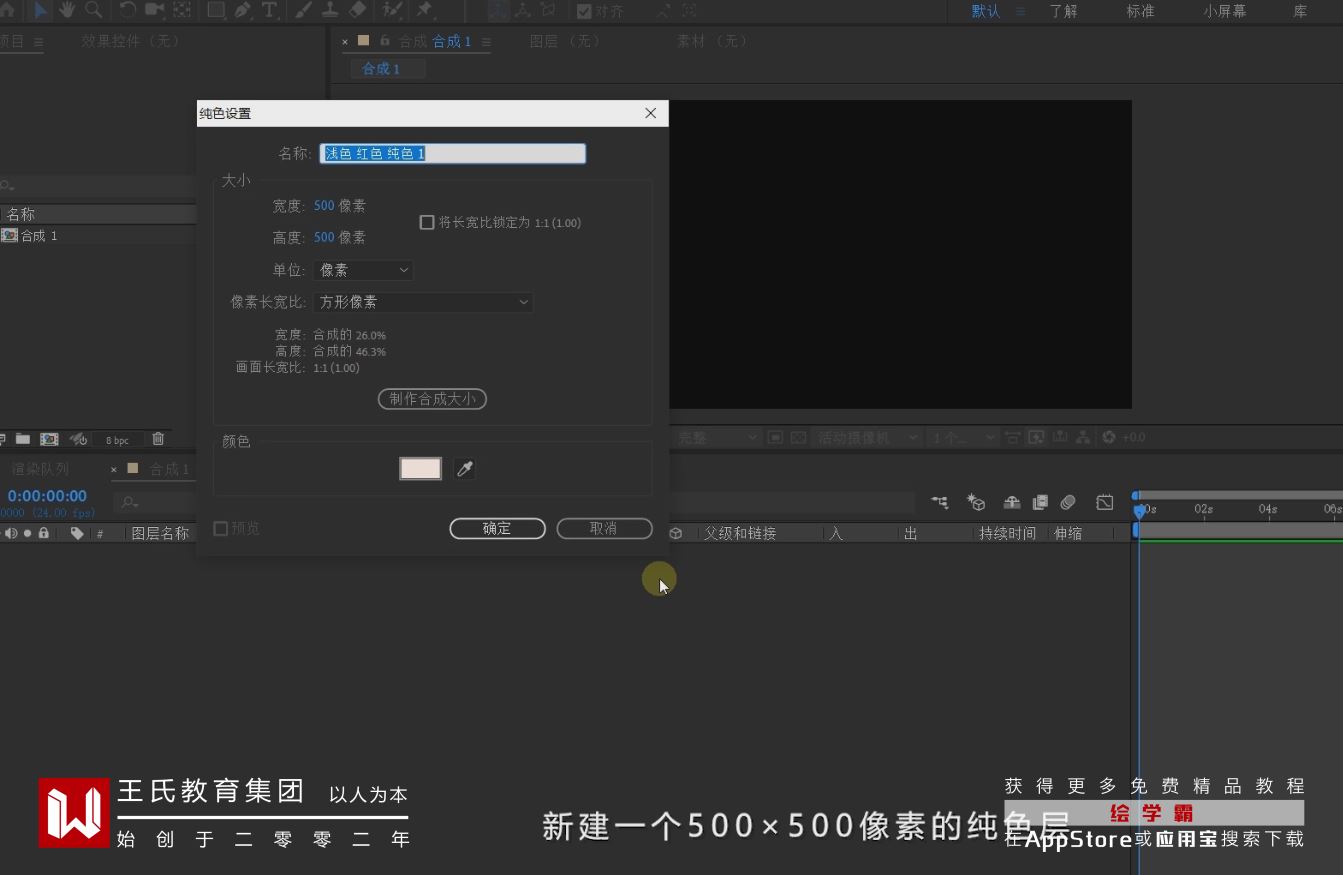1343x875 pixels.
Task: Click the timeline playhead marker
Action: [x=1139, y=511]
